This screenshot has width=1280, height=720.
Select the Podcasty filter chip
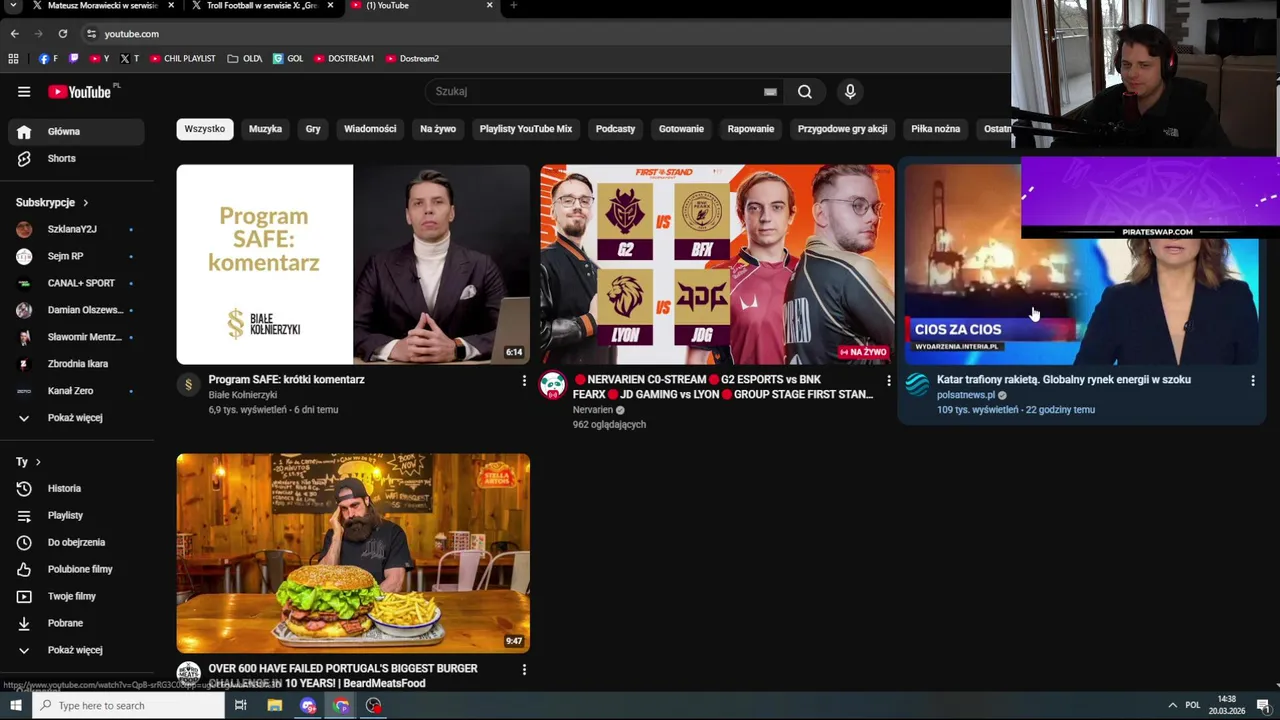(x=615, y=129)
